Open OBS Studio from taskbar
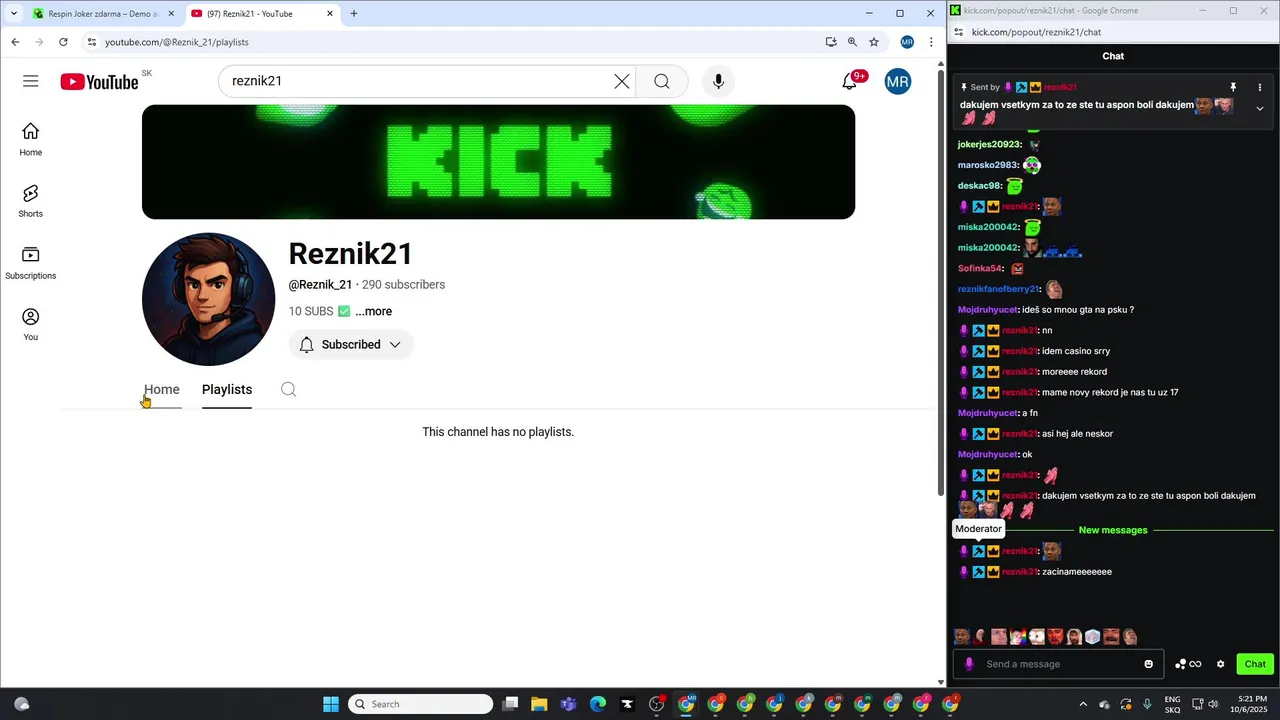 656,704
